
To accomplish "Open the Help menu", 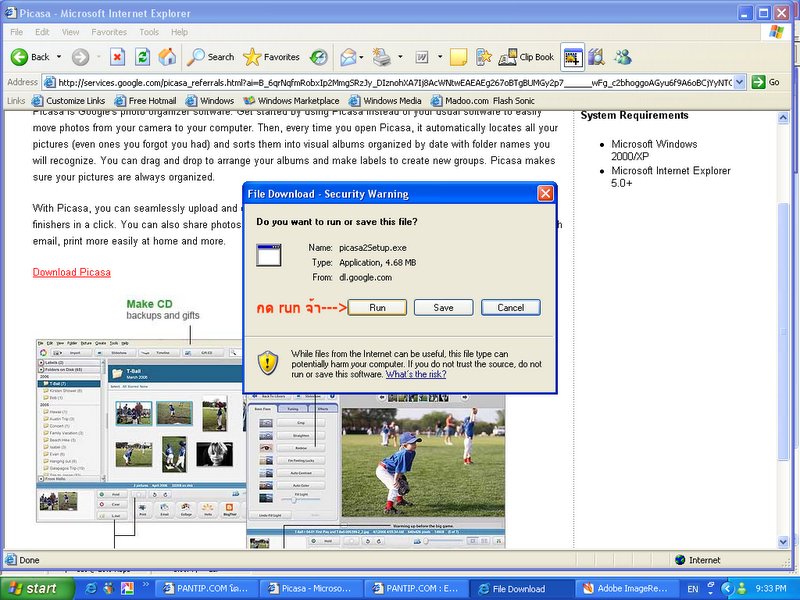I will (179, 32).
